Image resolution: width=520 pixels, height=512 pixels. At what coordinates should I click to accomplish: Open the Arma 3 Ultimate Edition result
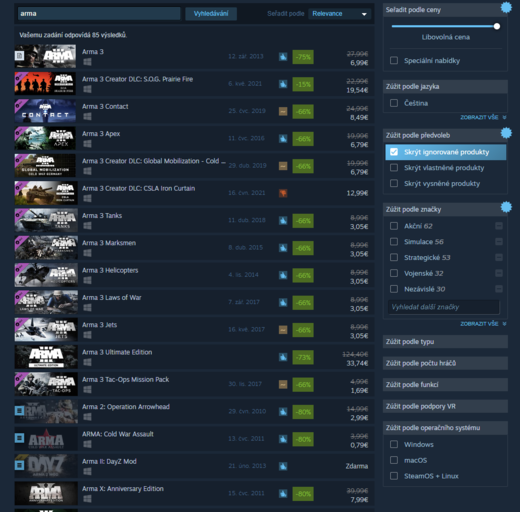point(194,357)
